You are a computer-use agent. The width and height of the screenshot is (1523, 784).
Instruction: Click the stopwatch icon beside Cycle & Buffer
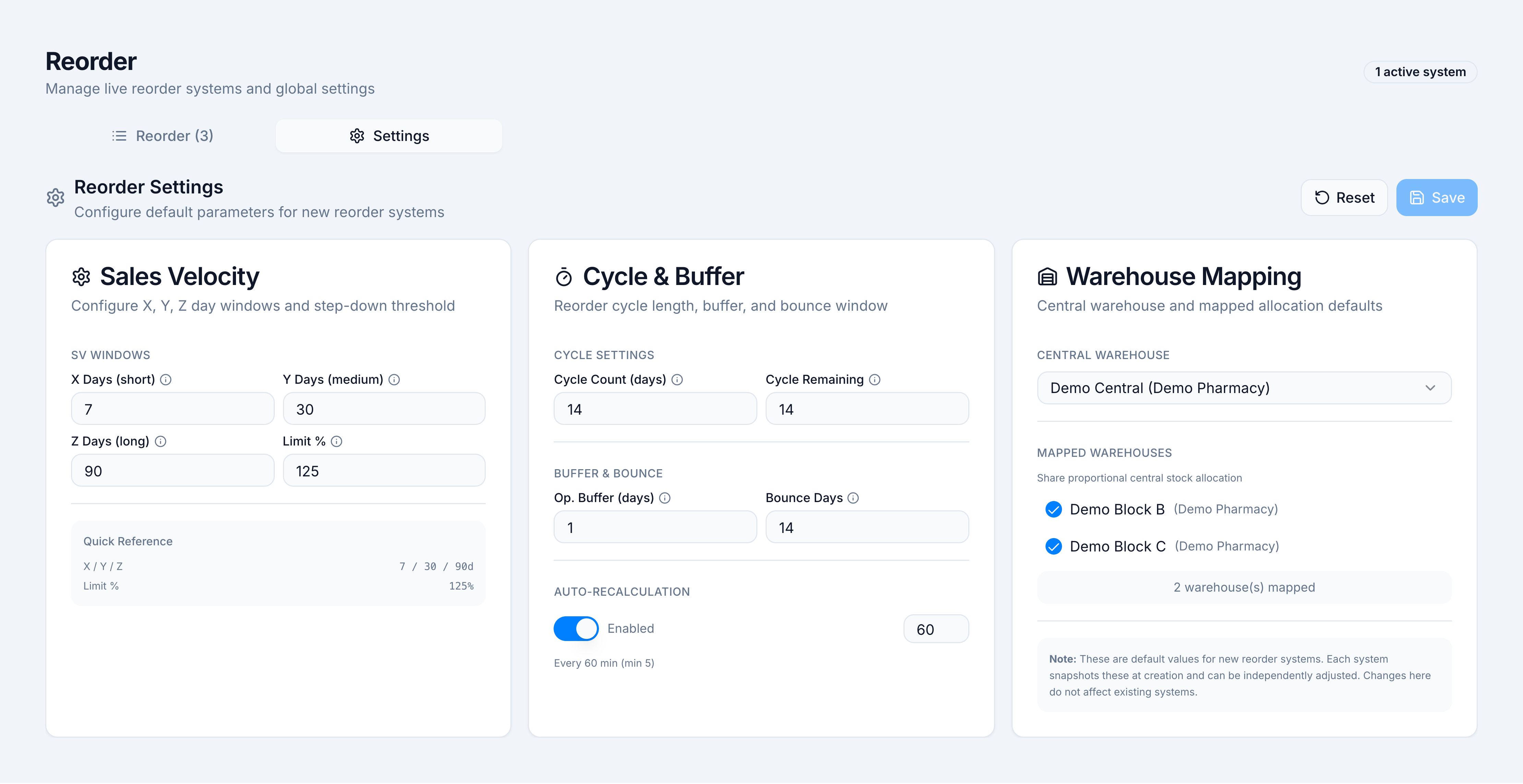[564, 277]
